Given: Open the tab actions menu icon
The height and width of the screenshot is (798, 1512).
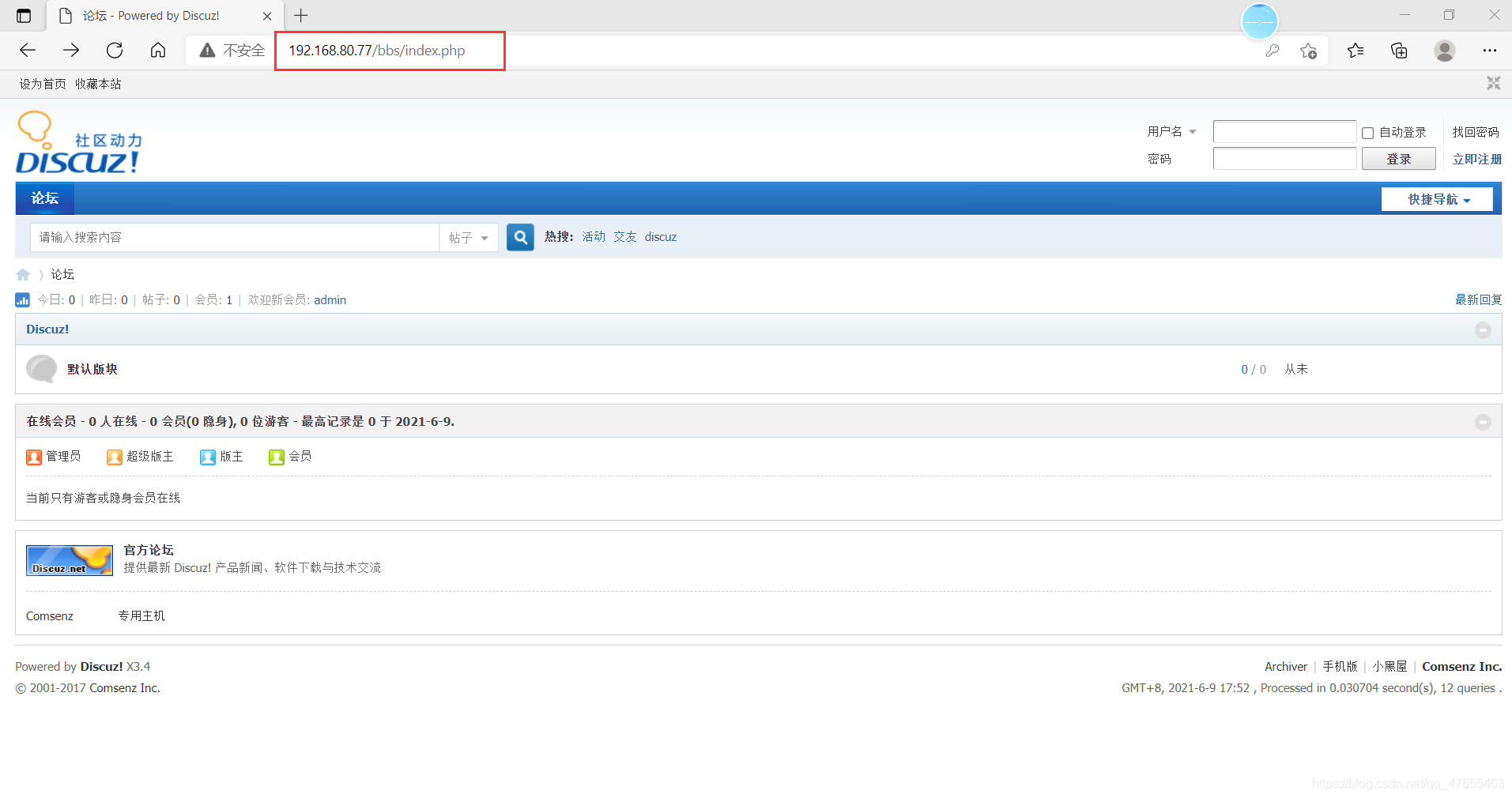Looking at the screenshot, I should click(24, 16).
